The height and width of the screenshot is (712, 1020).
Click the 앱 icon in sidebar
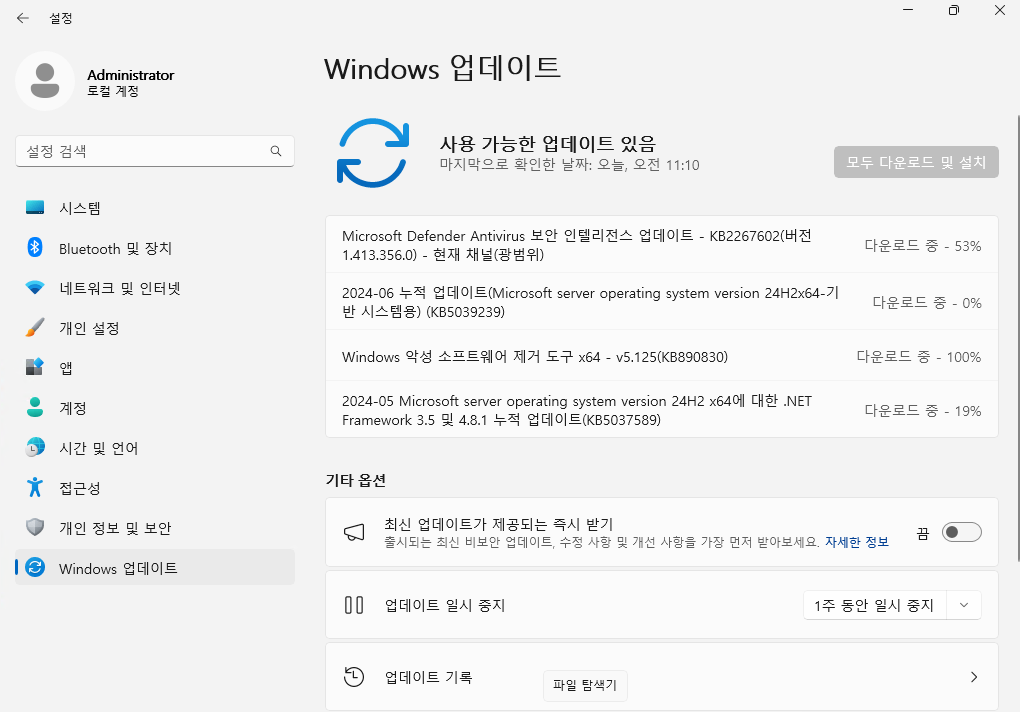35,367
